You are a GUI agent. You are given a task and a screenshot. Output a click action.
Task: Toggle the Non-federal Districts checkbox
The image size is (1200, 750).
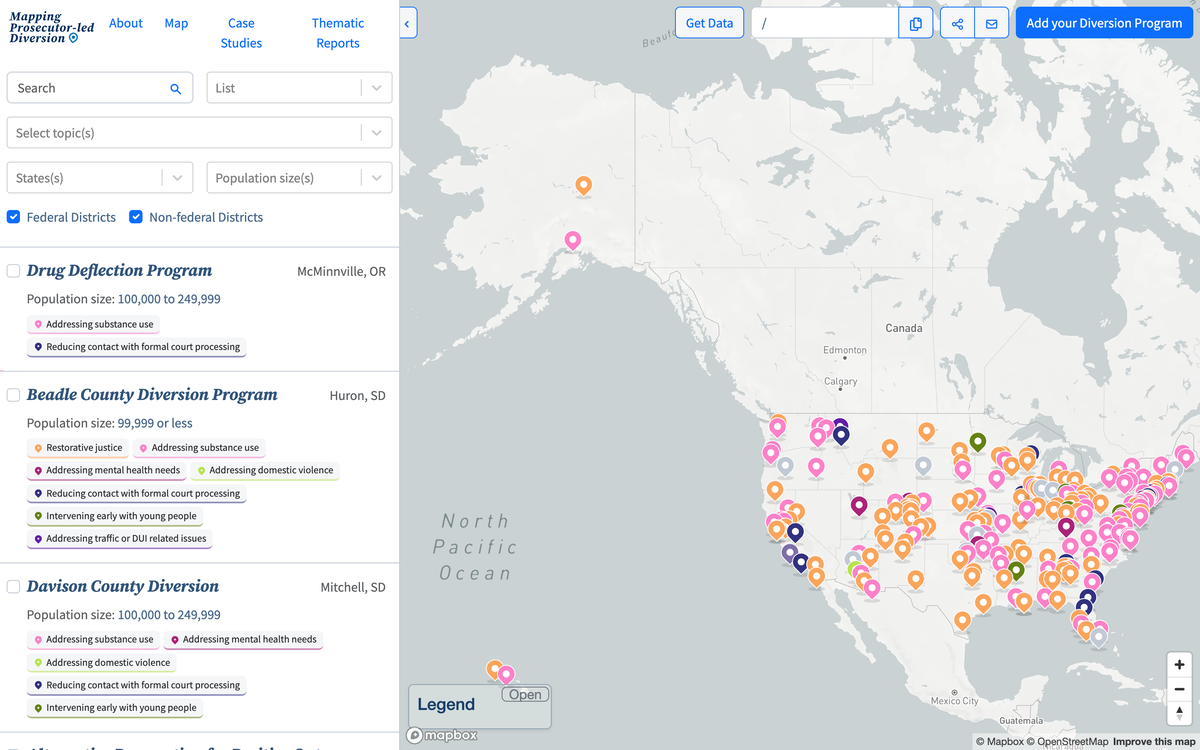(x=136, y=217)
